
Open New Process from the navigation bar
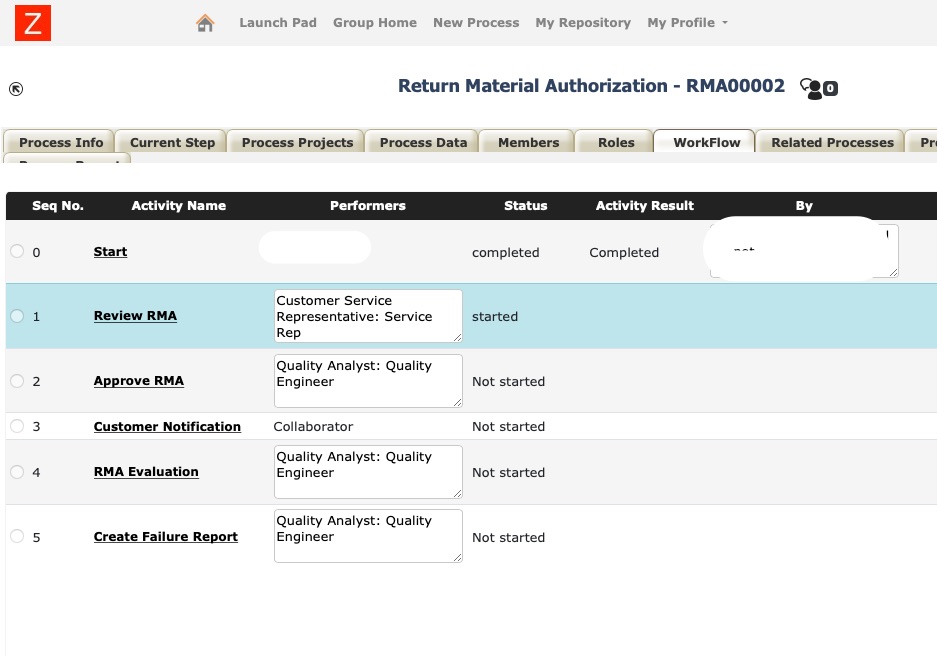click(476, 22)
